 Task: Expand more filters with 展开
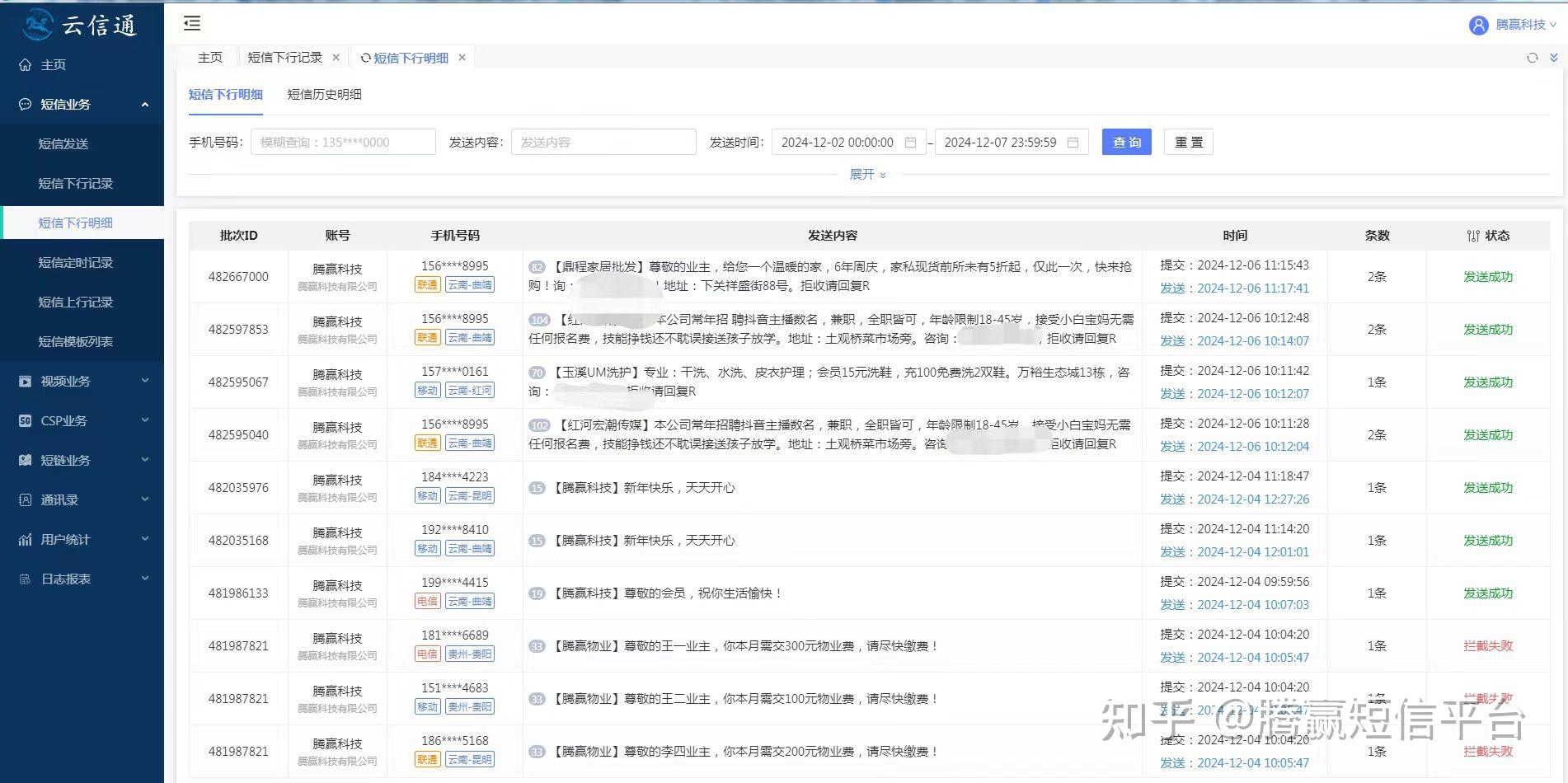868,175
